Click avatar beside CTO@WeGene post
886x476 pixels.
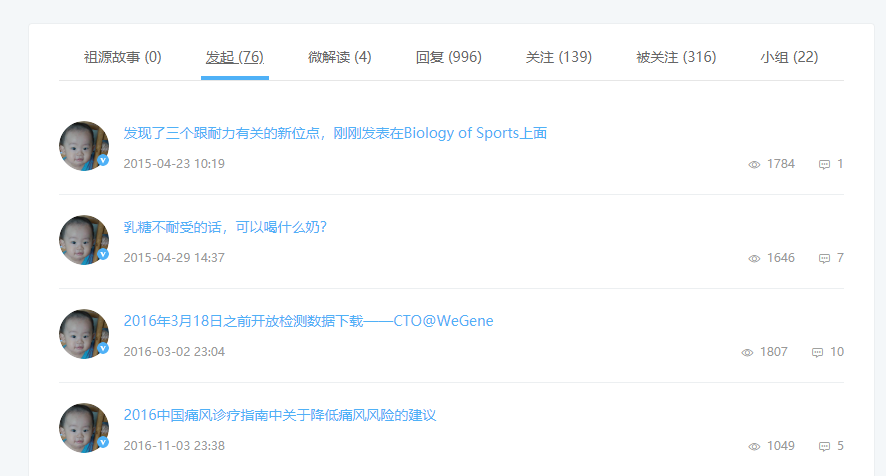tap(84, 334)
